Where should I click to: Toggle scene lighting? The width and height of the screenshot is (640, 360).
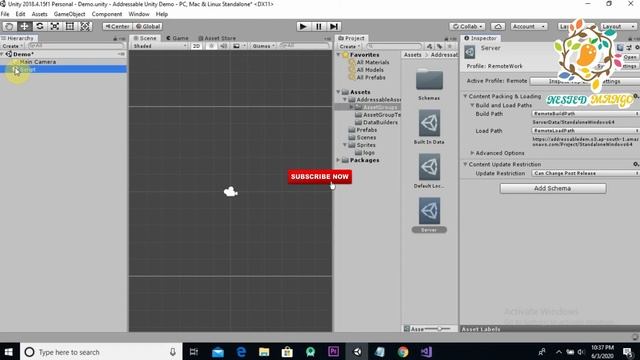pyautogui.click(x=211, y=46)
